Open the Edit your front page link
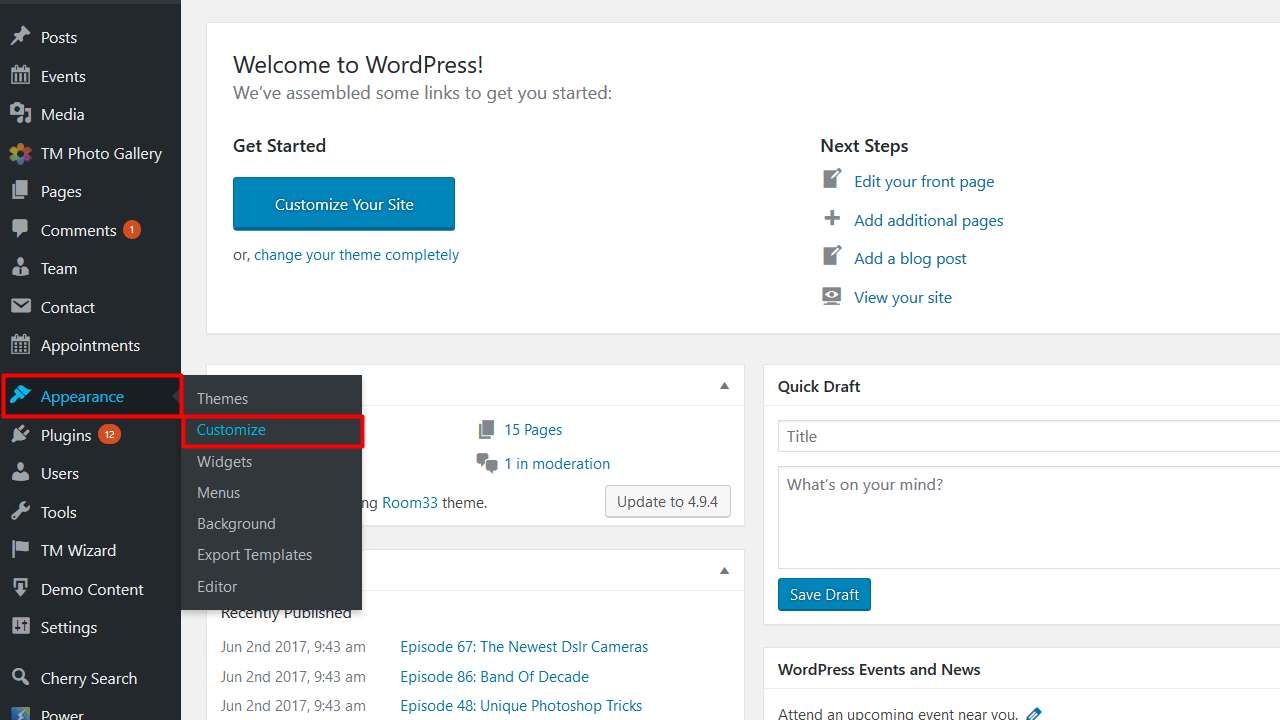 point(923,182)
